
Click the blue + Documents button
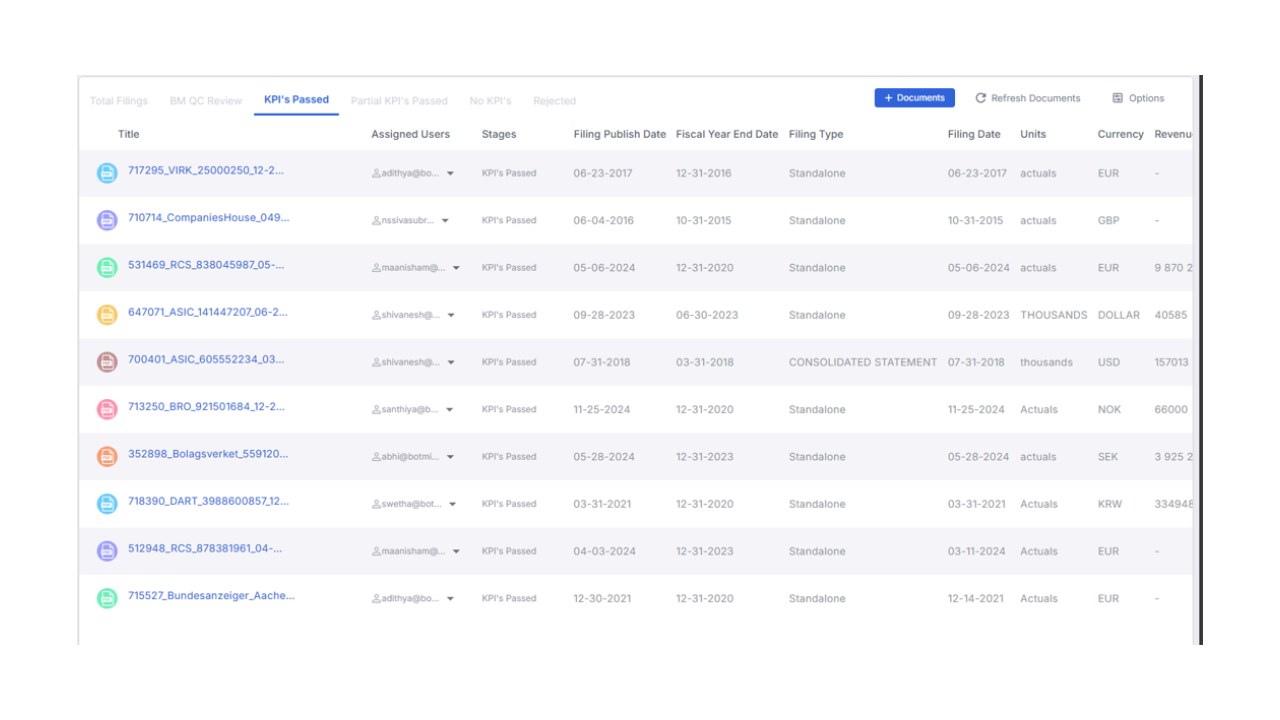coord(914,98)
